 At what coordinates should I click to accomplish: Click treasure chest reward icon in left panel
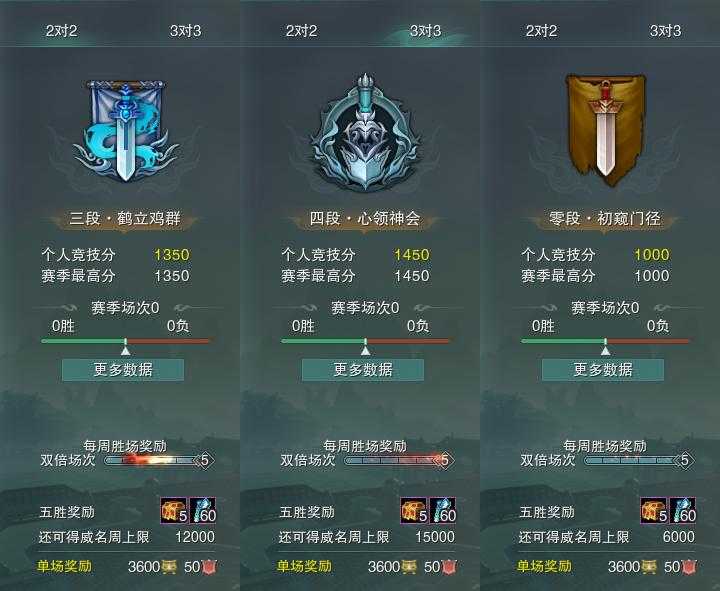(174, 510)
